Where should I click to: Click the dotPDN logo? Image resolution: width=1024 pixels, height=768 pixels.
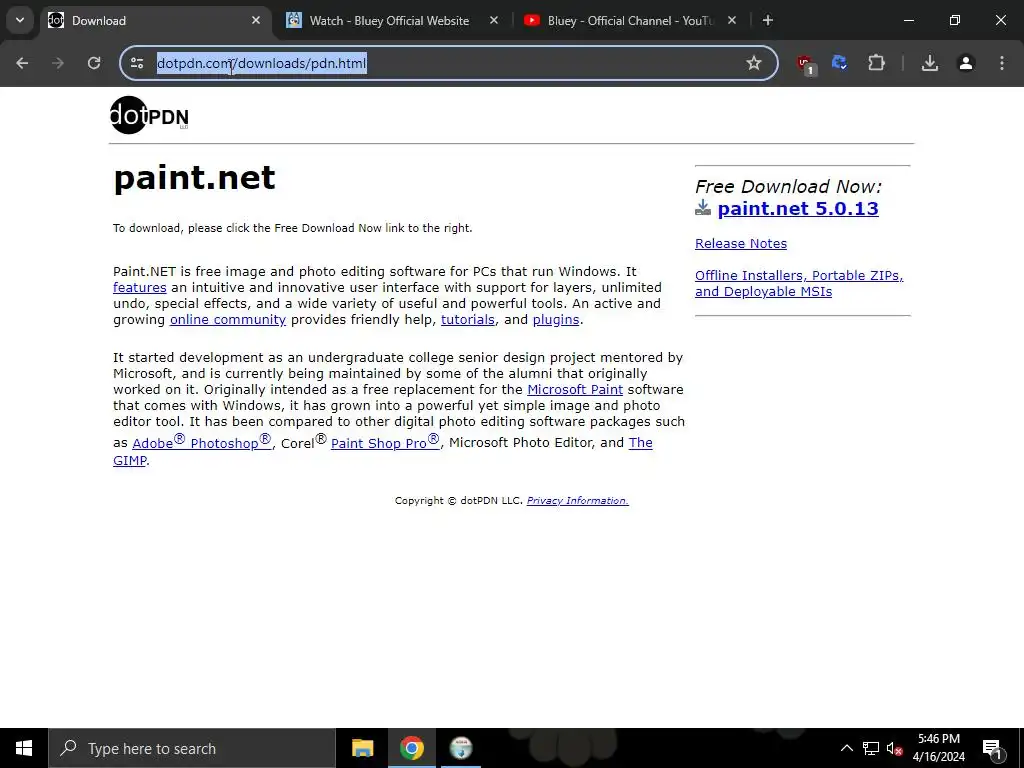(149, 116)
